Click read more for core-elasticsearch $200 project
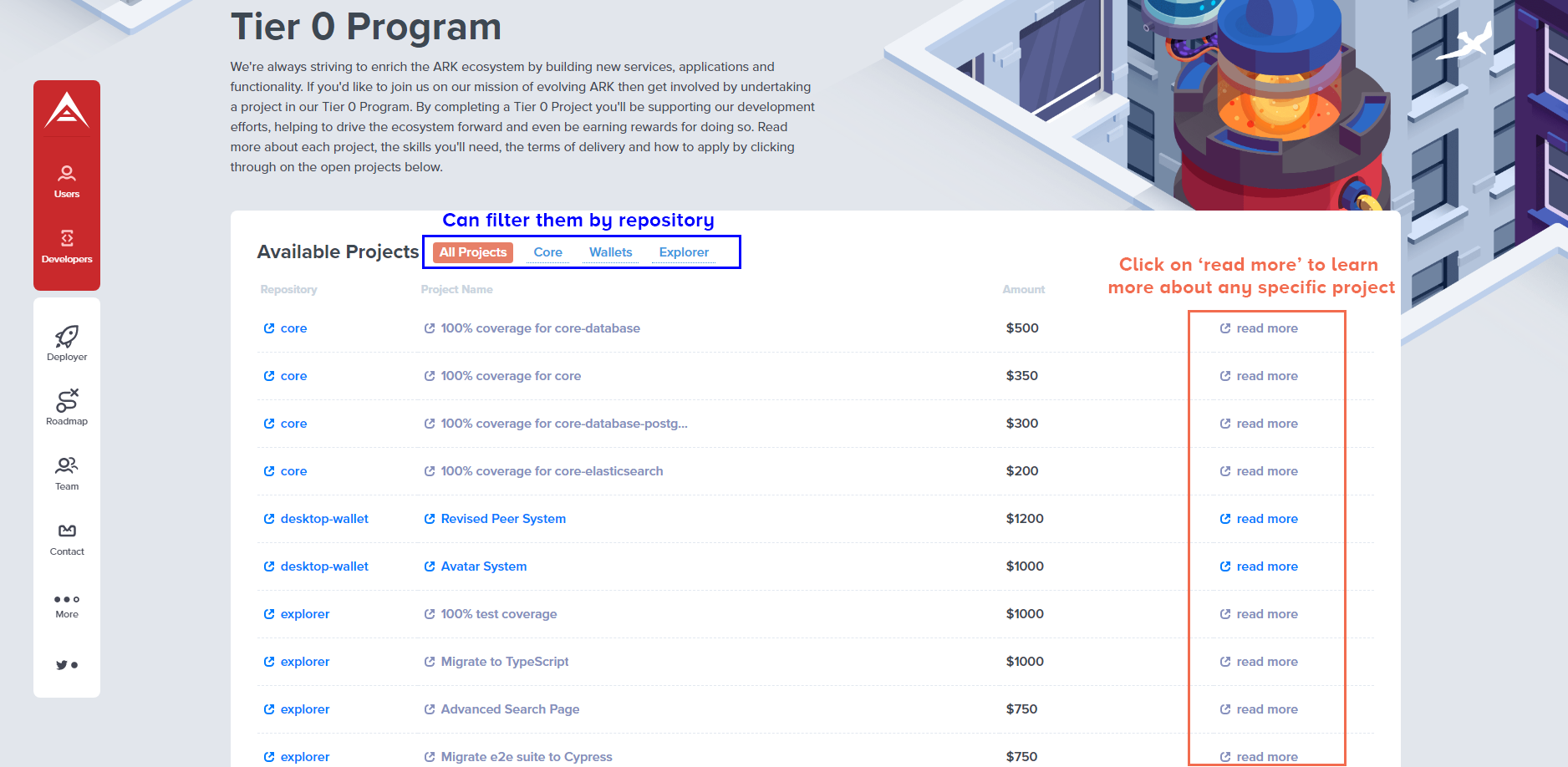Viewport: 1568px width, 767px height. 1259,471
